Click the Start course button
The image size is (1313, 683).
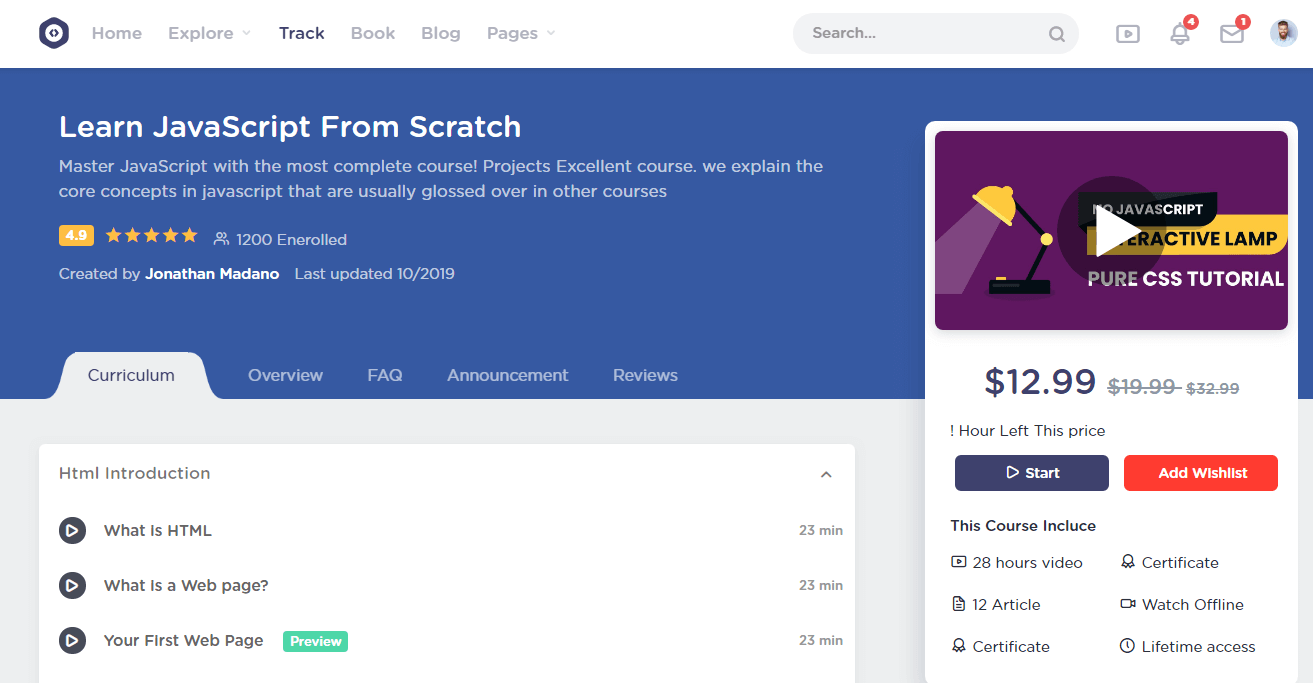pos(1032,473)
